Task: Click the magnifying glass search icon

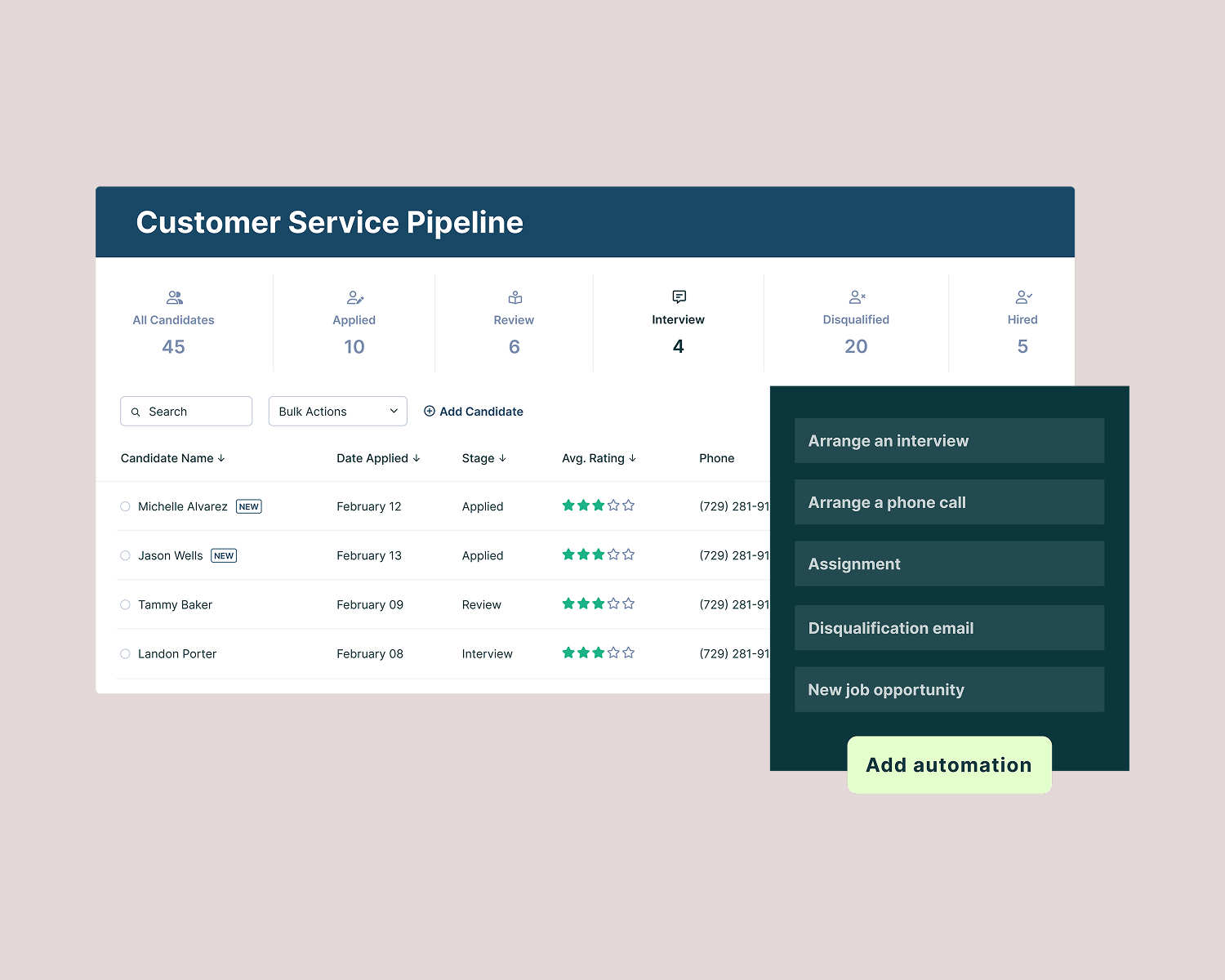Action: coord(136,412)
